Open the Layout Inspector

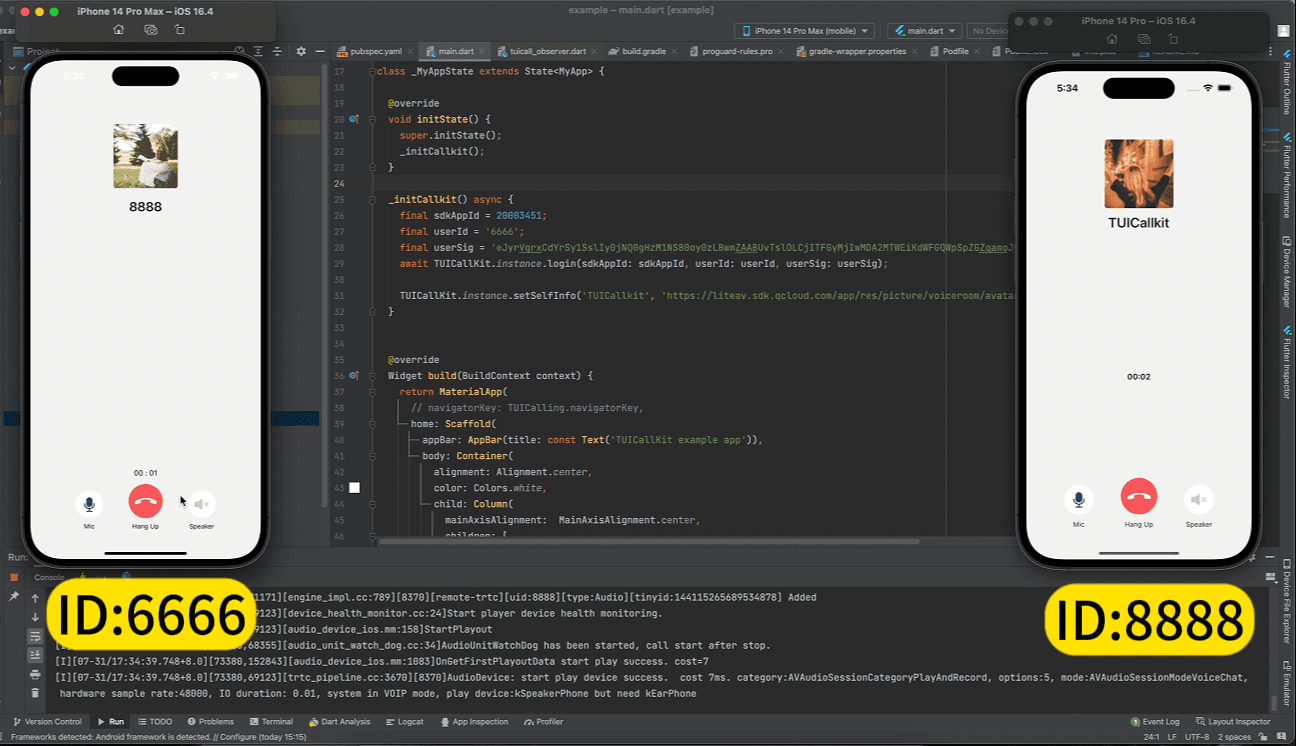pyautogui.click(x=1233, y=721)
